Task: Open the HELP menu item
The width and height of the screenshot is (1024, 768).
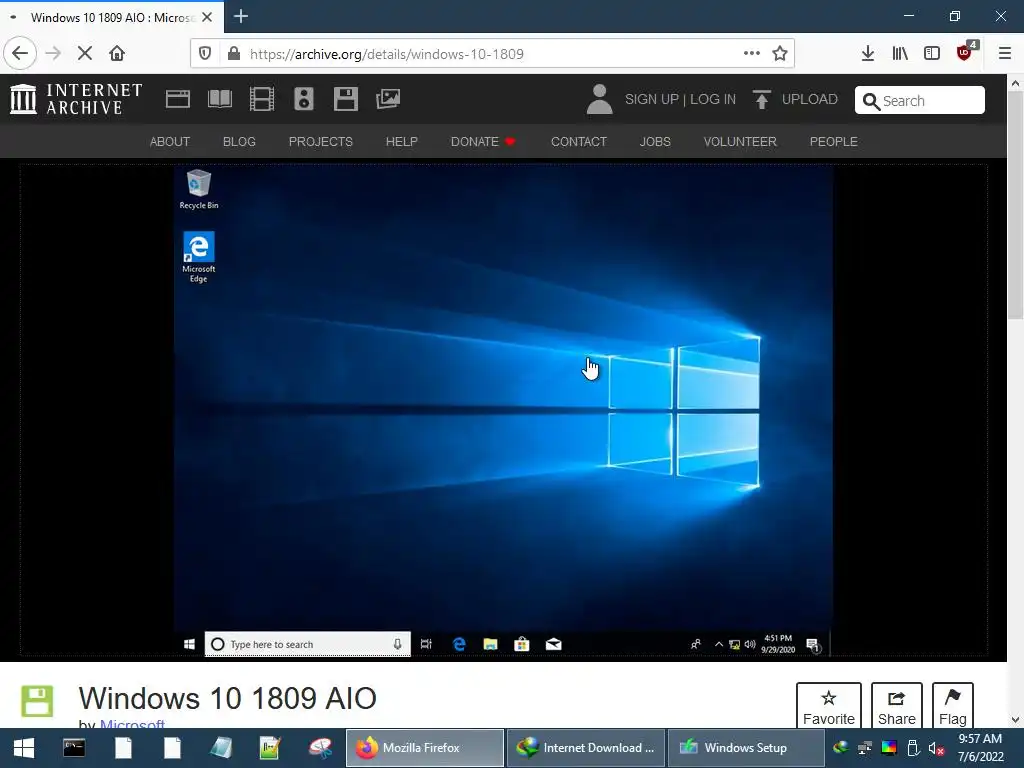Action: pos(402,142)
